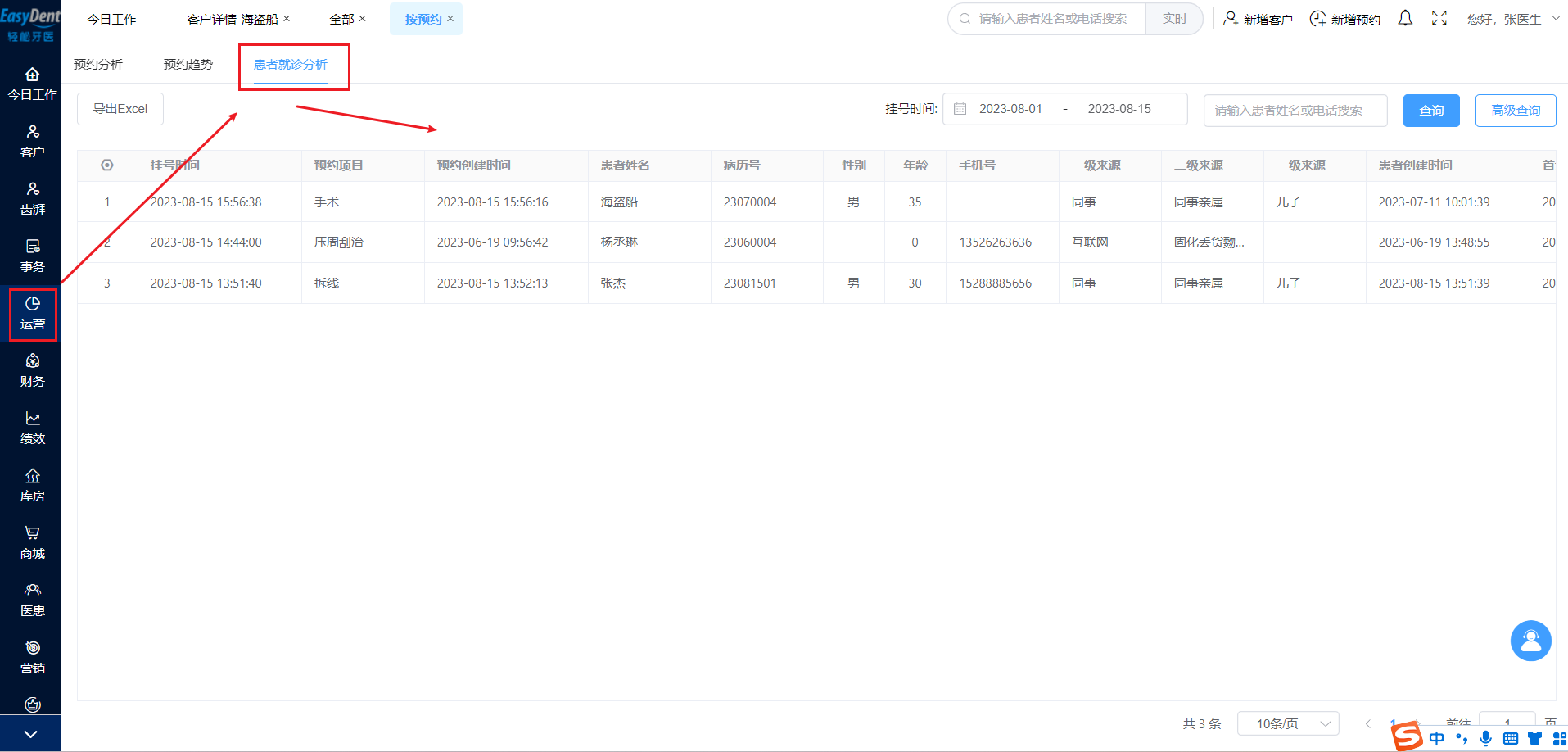Image resolution: width=1568 pixels, height=752 pixels.
Task: Open the 张医生 user dropdown
Action: coord(1513,19)
